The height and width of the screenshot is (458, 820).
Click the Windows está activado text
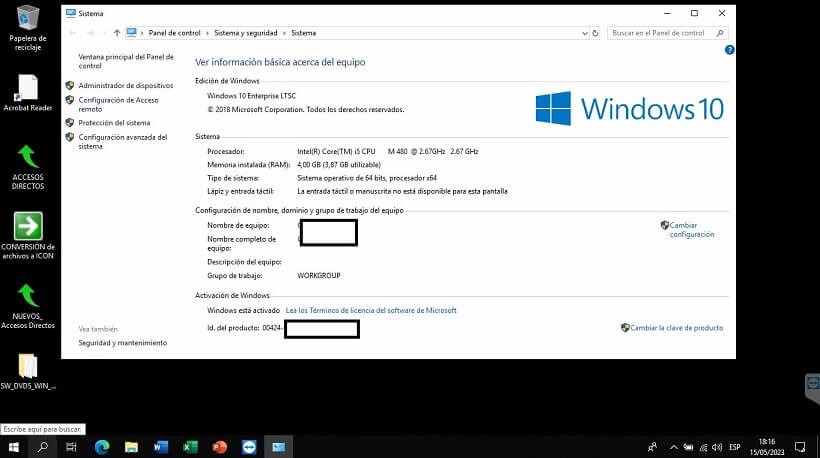(243, 310)
